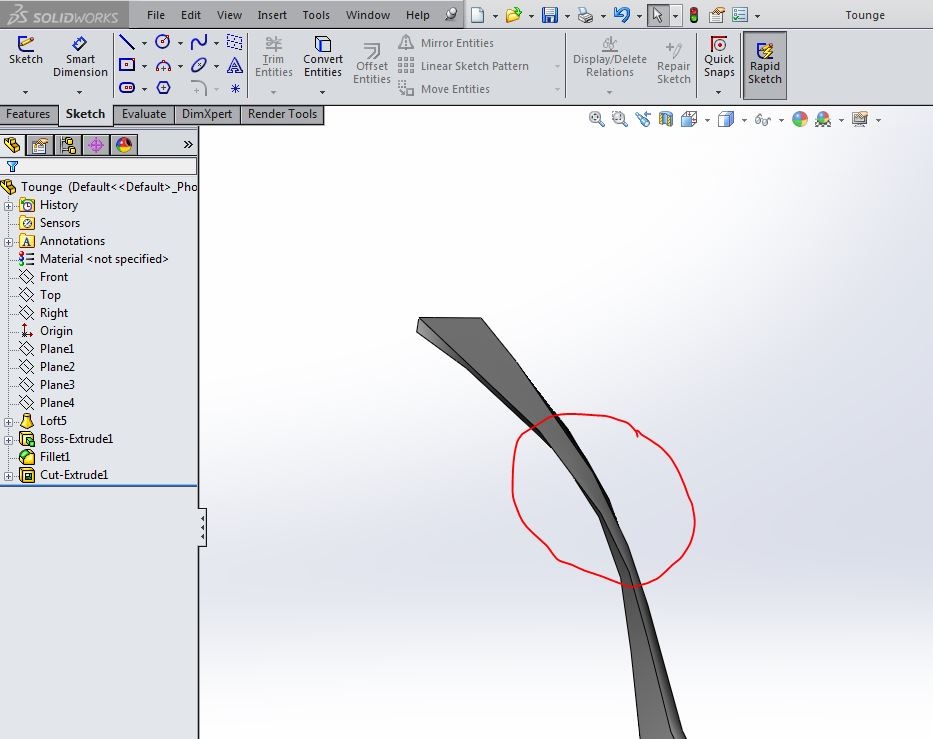Select the sketch Text tool

coord(235,65)
